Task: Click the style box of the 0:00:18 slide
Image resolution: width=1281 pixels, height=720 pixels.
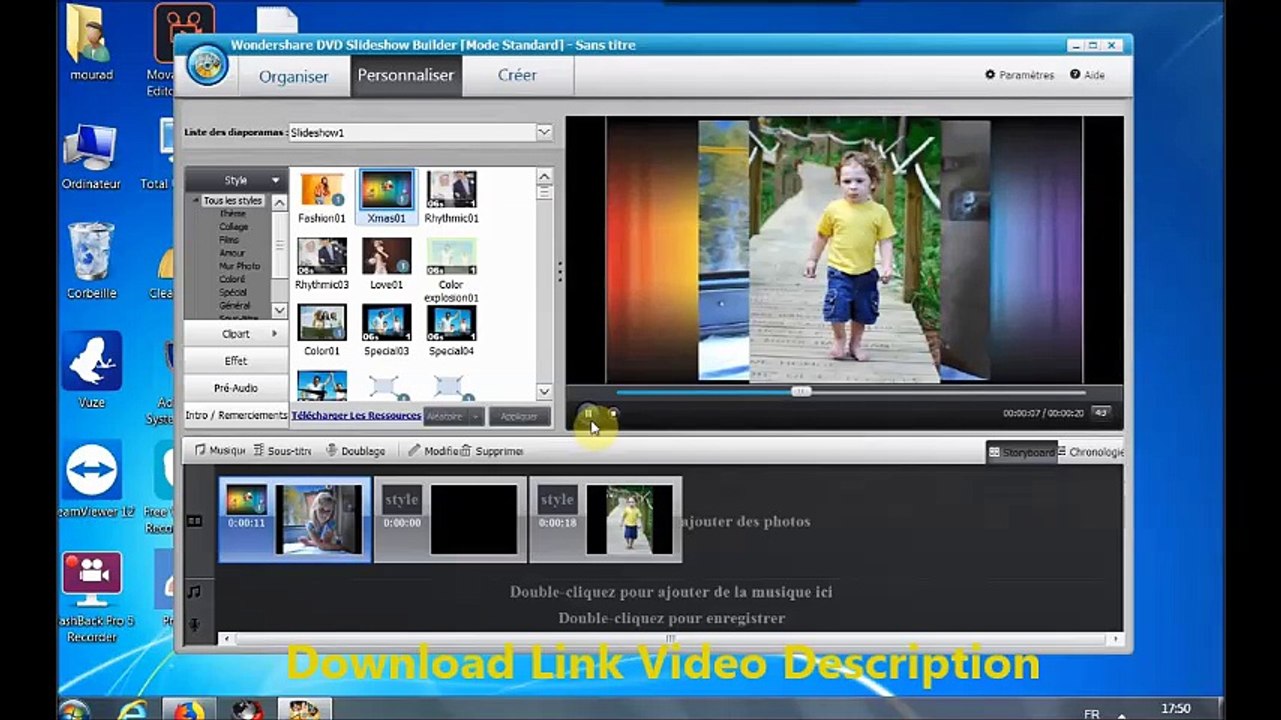Action: point(557,500)
